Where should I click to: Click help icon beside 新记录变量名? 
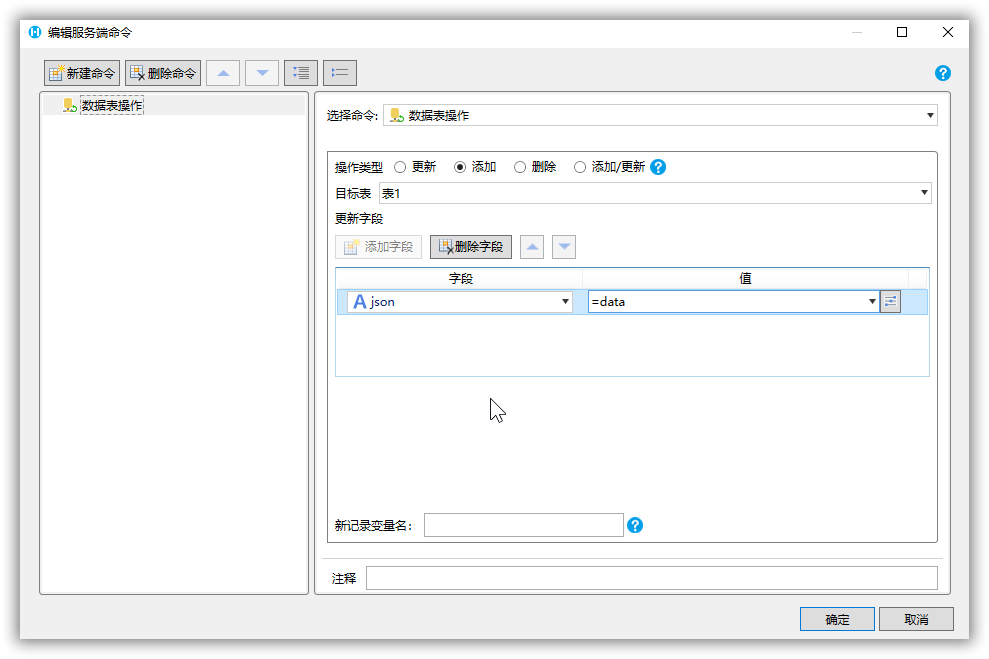[635, 525]
